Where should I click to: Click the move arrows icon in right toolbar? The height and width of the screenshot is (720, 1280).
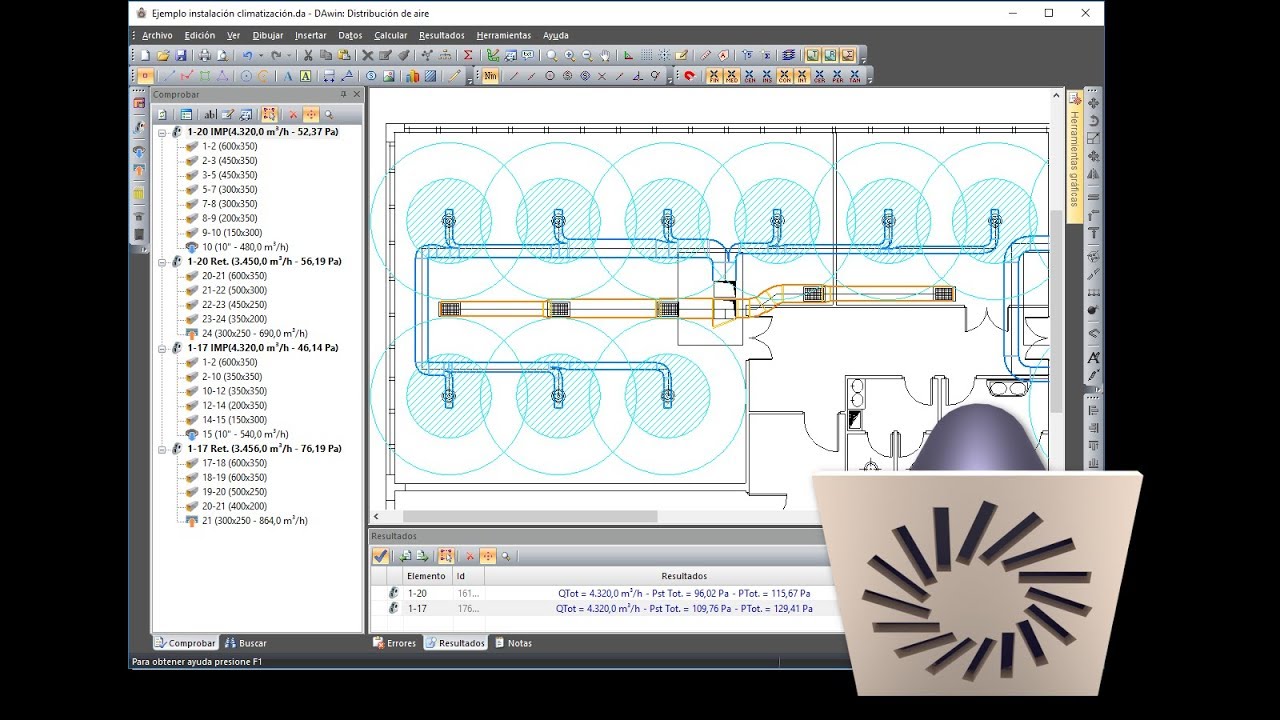1094,103
